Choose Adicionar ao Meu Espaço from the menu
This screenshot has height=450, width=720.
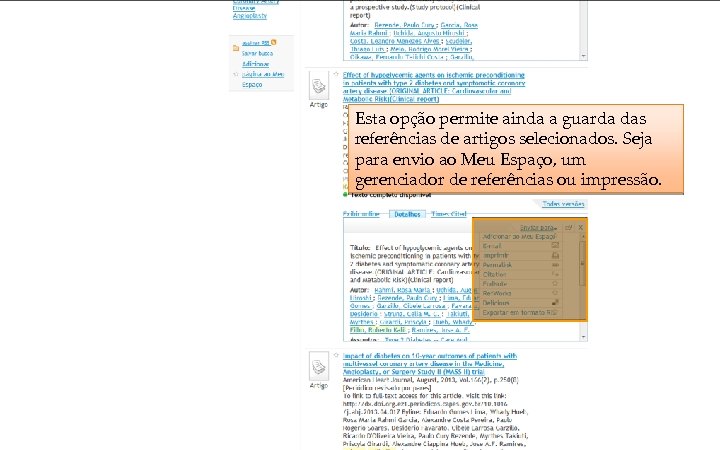[x=519, y=236]
